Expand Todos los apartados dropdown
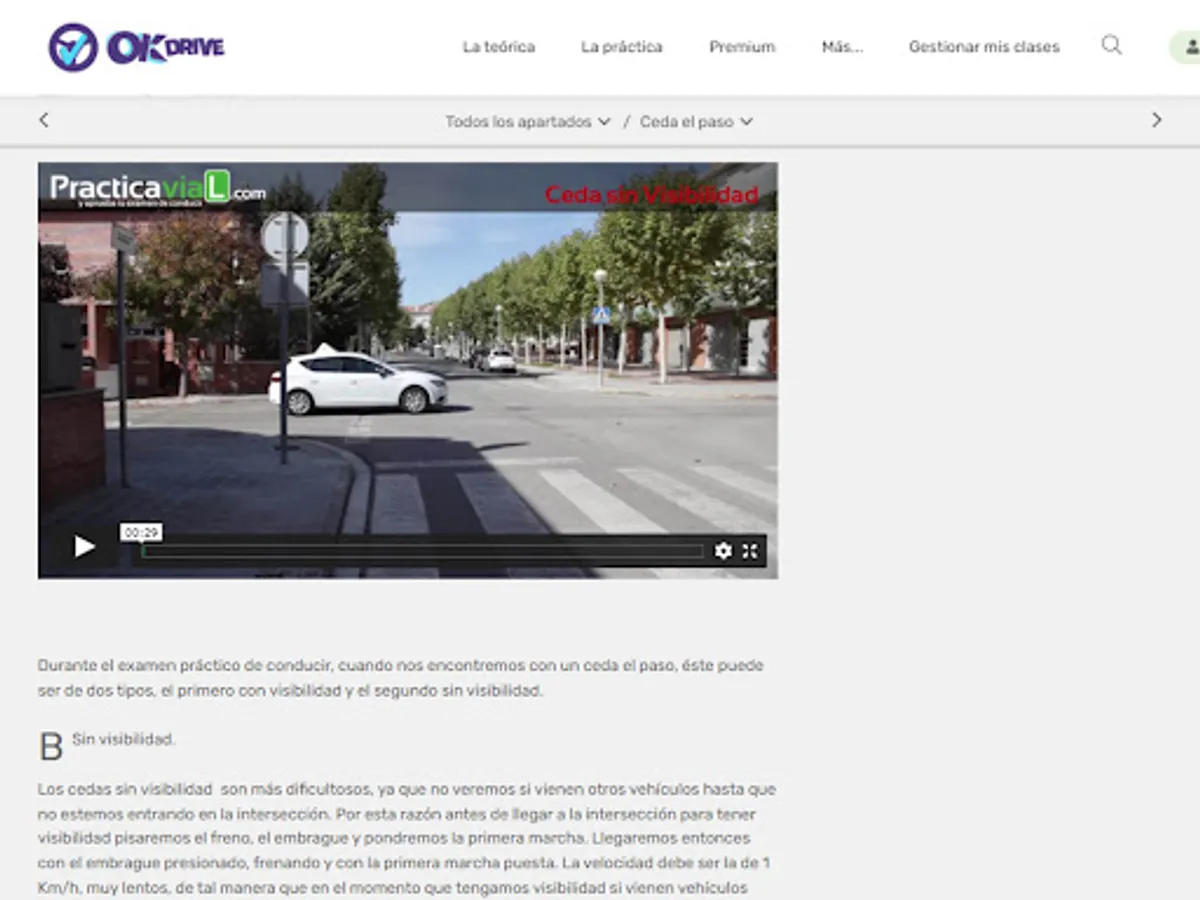 point(528,122)
